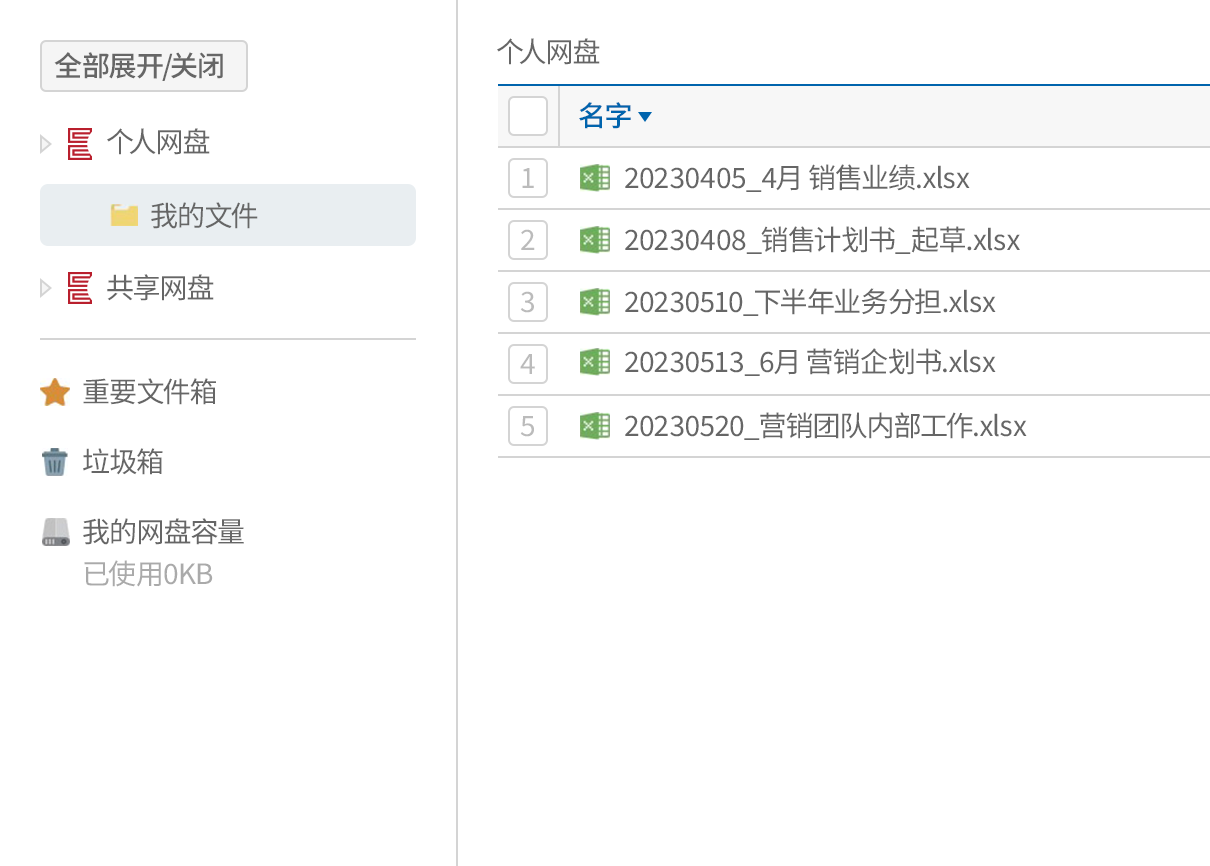Click Excel icon for 20230405_4月 销售业绩.xlsx
The width and height of the screenshot is (1210, 866).
[595, 178]
